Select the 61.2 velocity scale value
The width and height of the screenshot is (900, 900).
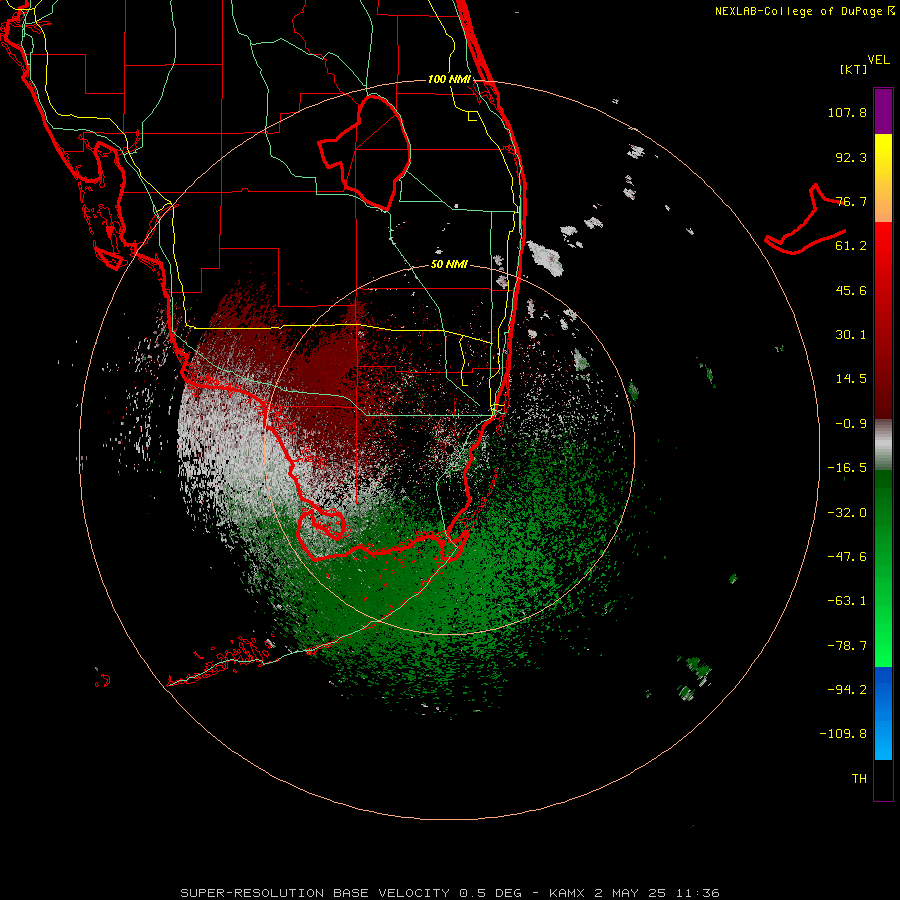pos(851,246)
